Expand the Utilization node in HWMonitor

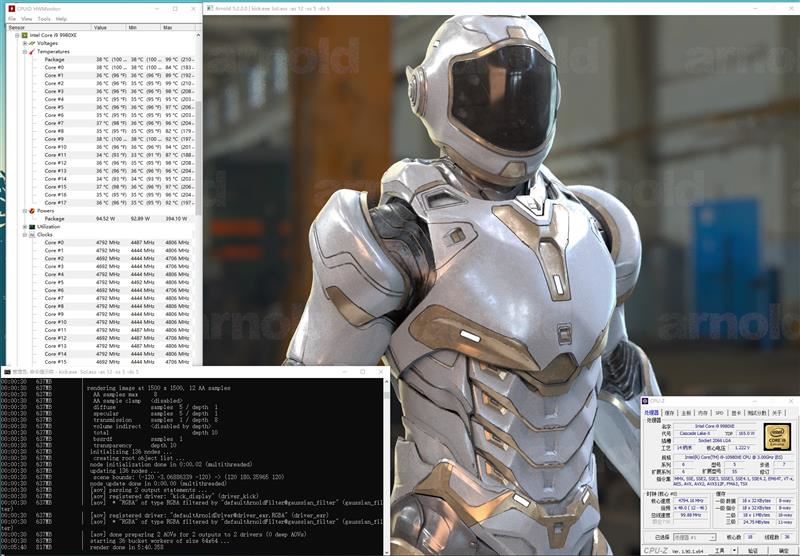pyautogui.click(x=24, y=226)
